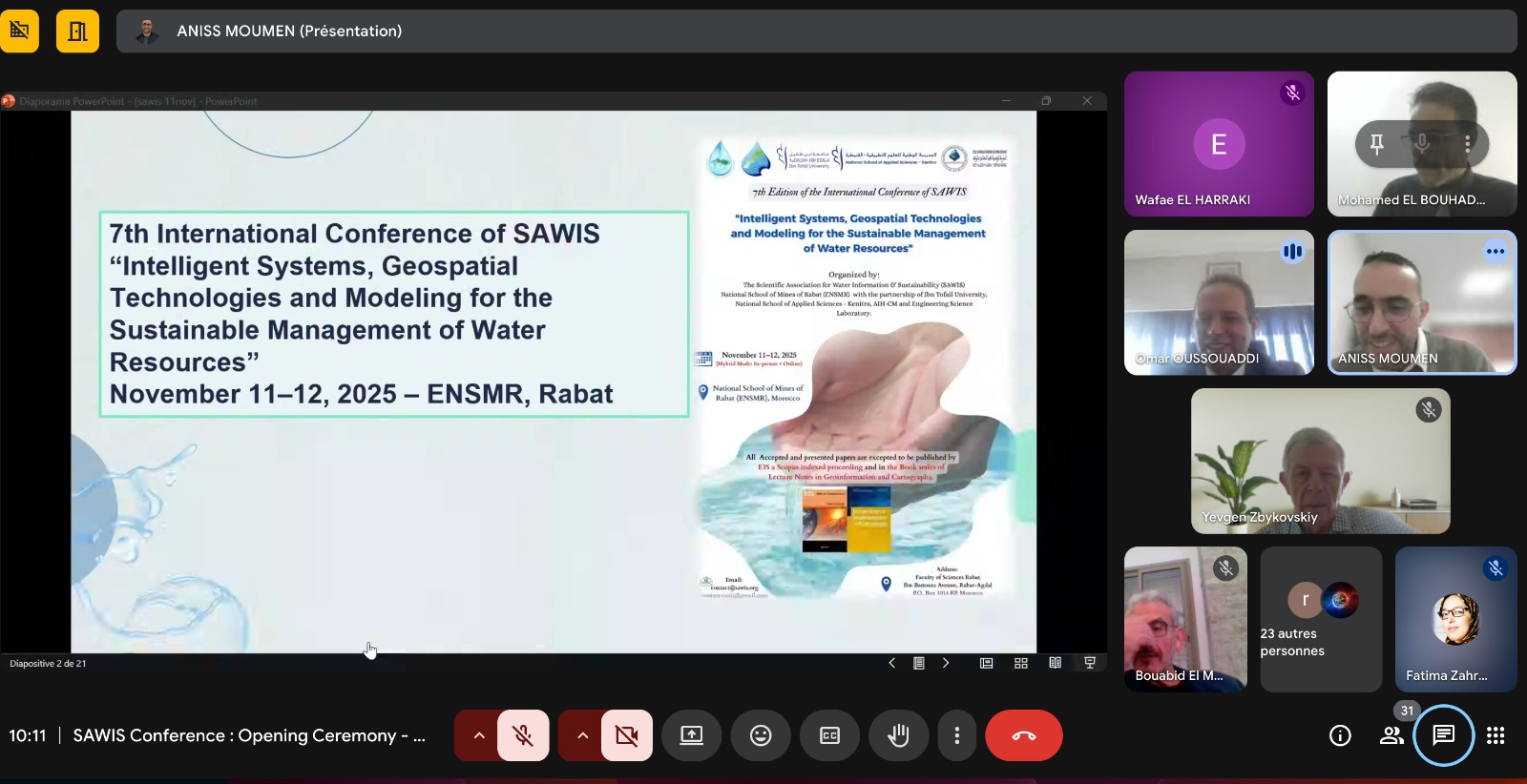Leave the call with red hang-up button

click(1023, 735)
